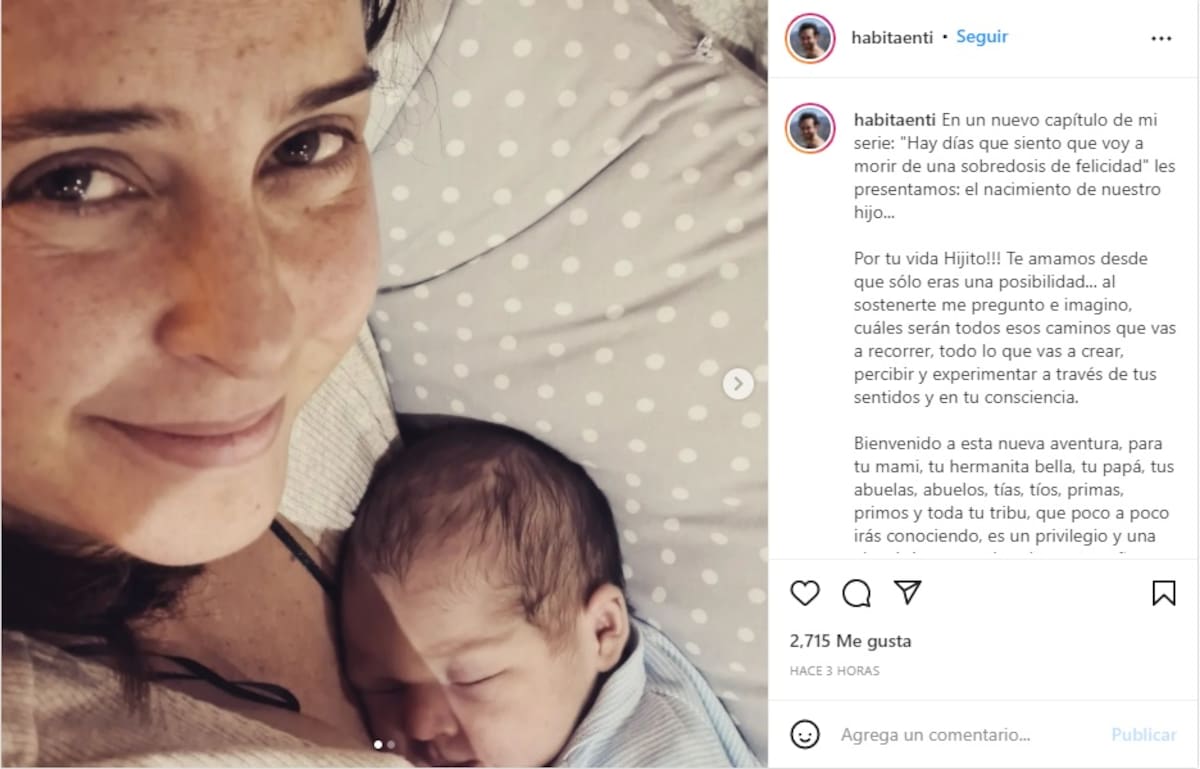1200x769 pixels.
Task: Share post using the paper plane icon
Action: point(907,592)
